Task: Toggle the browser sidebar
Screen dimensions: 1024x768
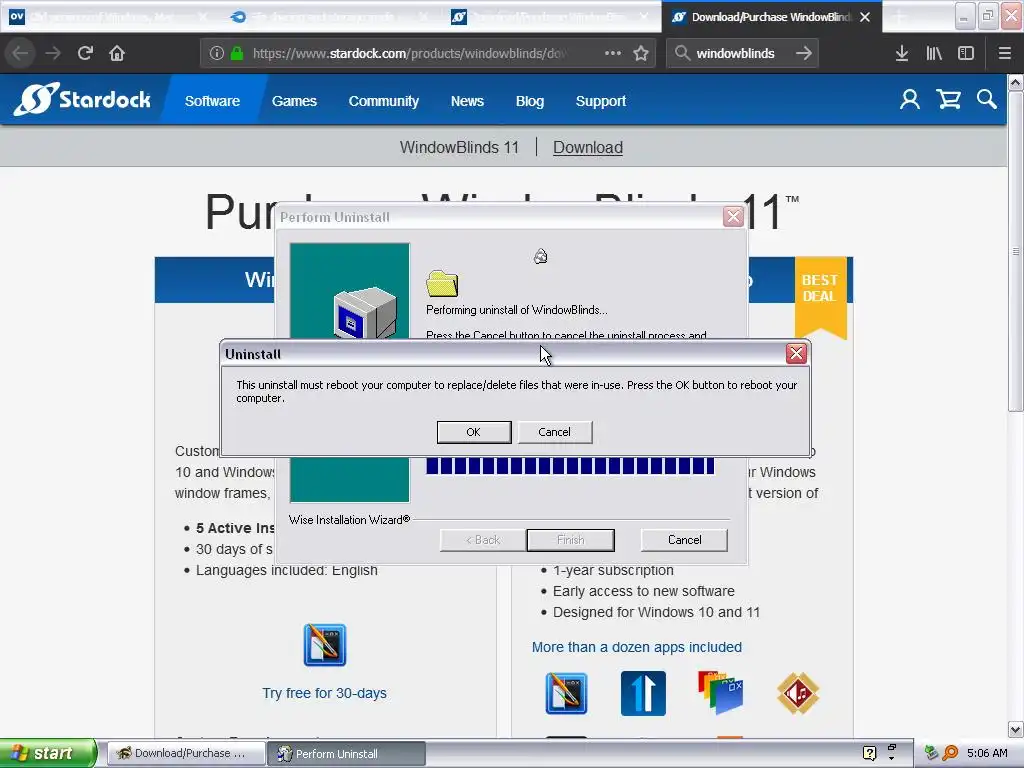Action: pos(966,53)
